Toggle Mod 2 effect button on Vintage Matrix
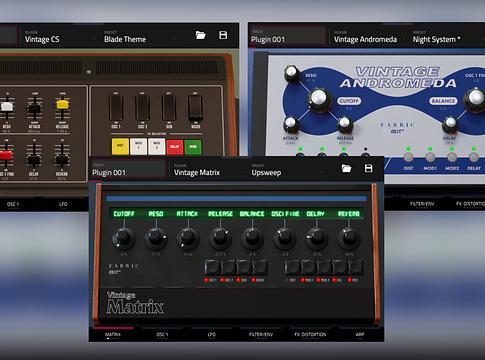Screen dimensions: 485x360 tap(324, 267)
